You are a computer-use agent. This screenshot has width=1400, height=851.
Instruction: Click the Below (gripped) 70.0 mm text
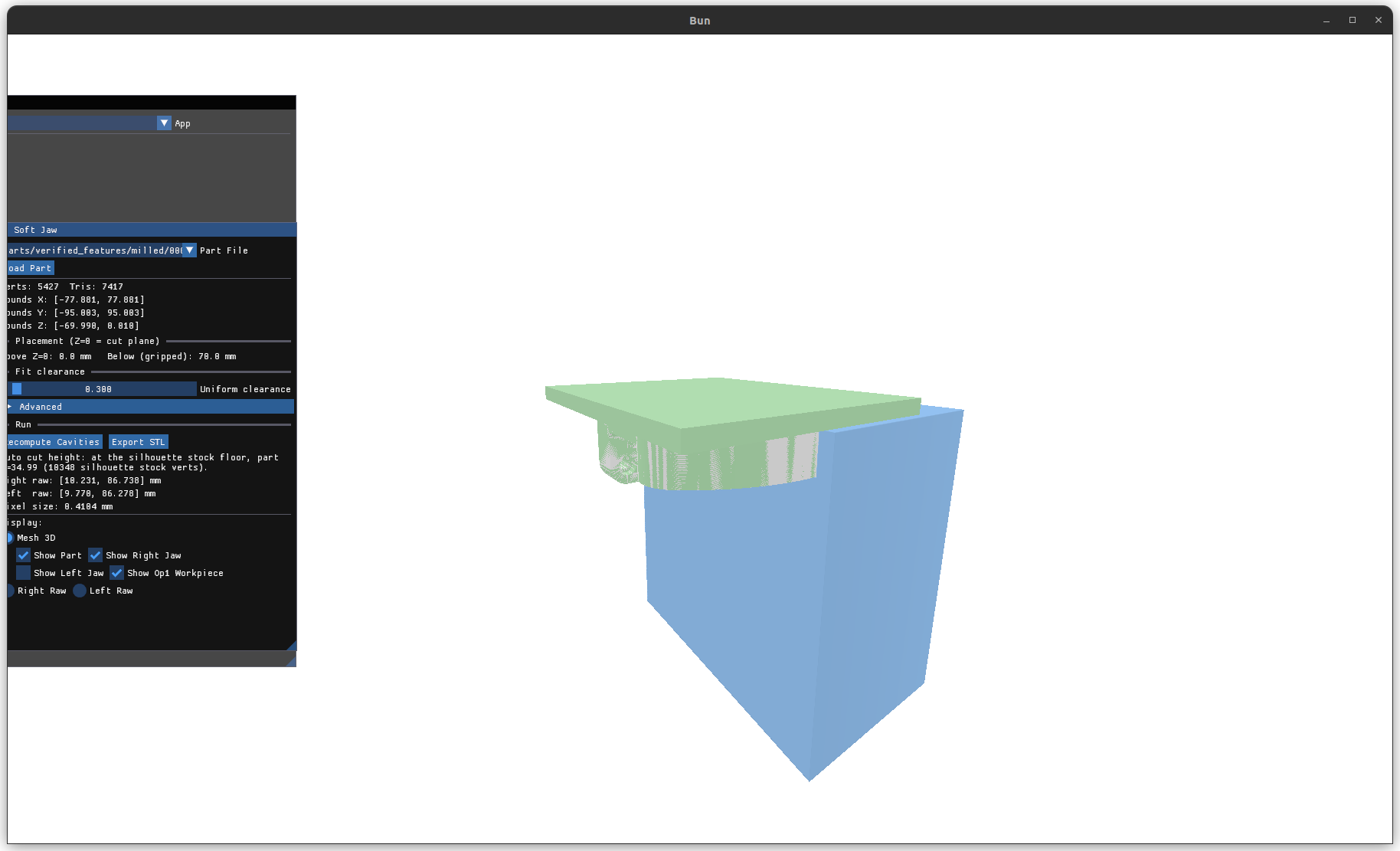point(172,356)
